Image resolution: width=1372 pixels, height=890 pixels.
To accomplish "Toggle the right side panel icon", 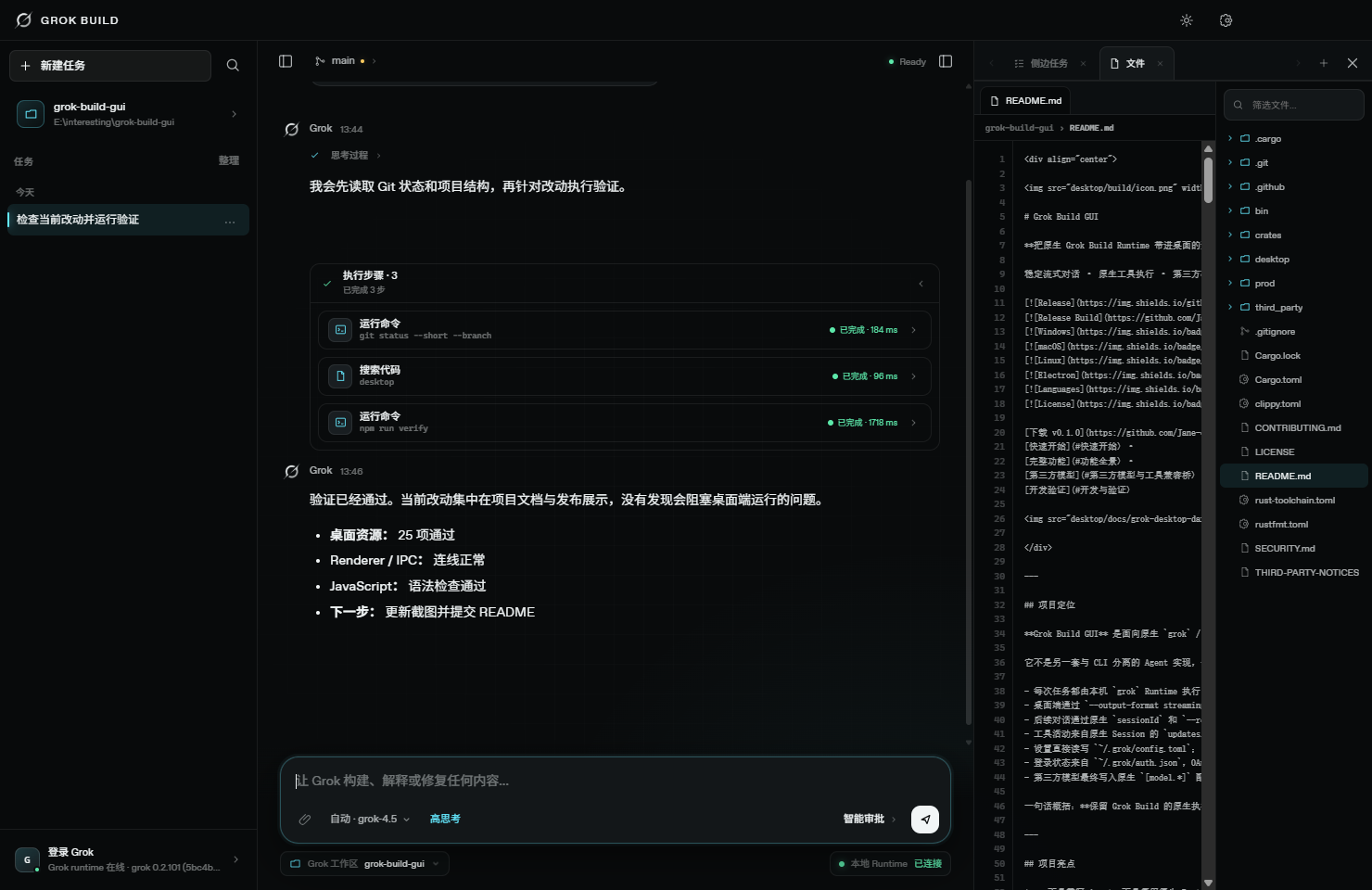I will [946, 61].
